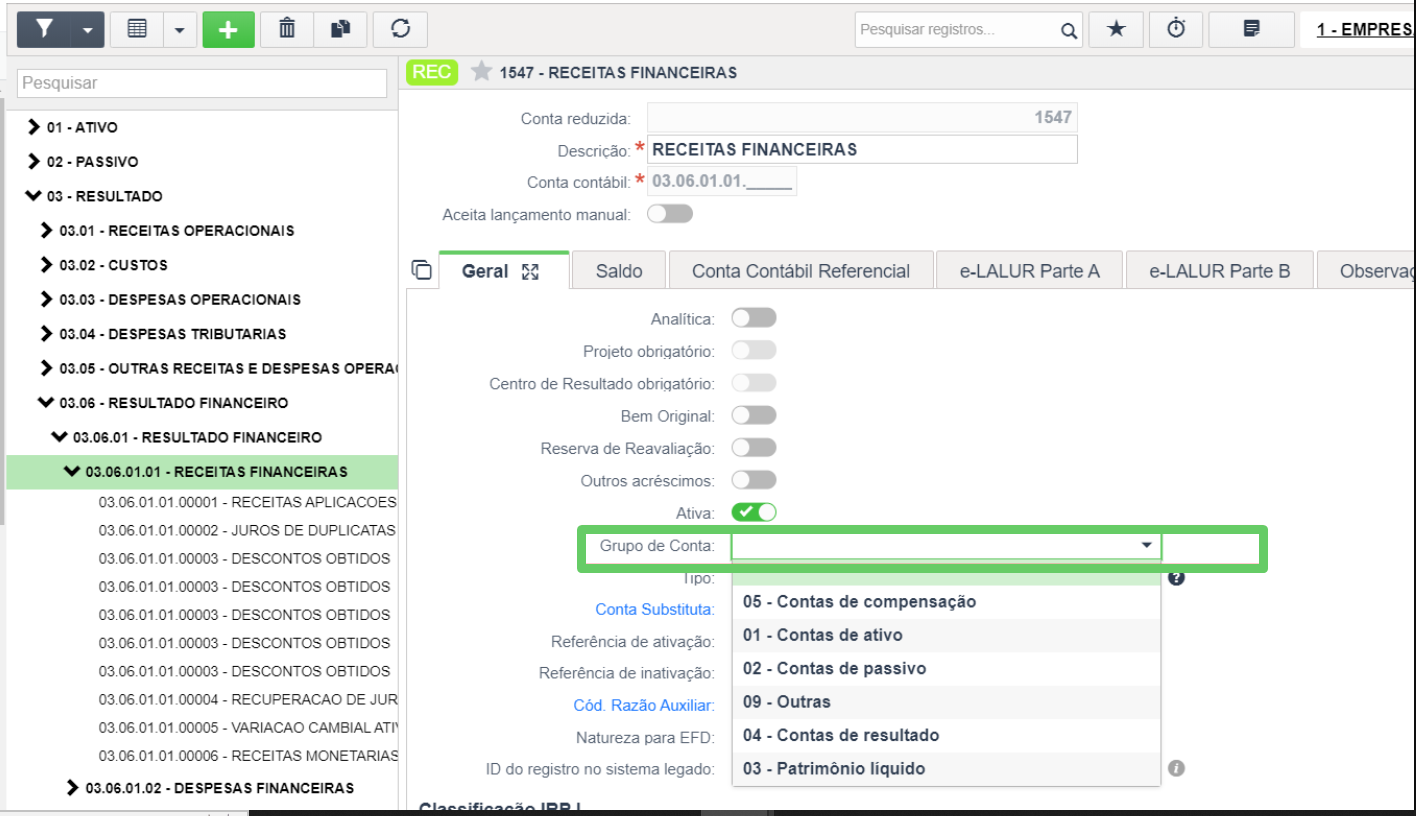Open the notes document button

click(1251, 29)
